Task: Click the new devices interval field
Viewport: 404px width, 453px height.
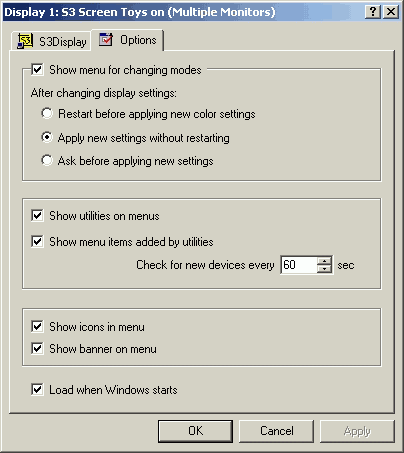Action: click(299, 265)
